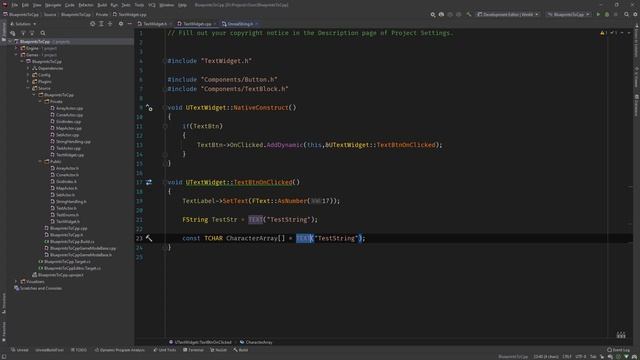640x360 pixels.
Task: Fold the NativeConstruct function at line 9
Action: click(165, 108)
